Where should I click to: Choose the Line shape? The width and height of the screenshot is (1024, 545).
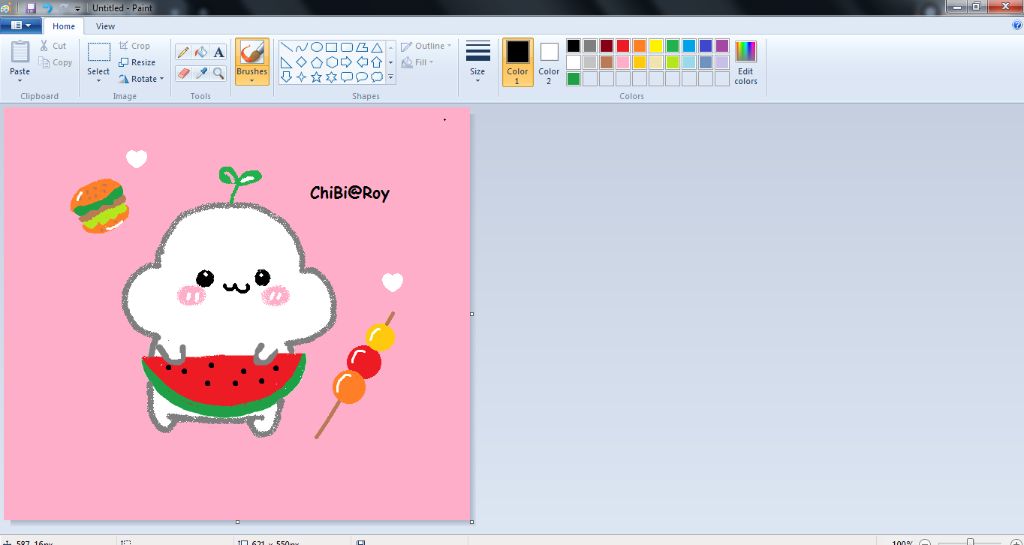pos(286,48)
